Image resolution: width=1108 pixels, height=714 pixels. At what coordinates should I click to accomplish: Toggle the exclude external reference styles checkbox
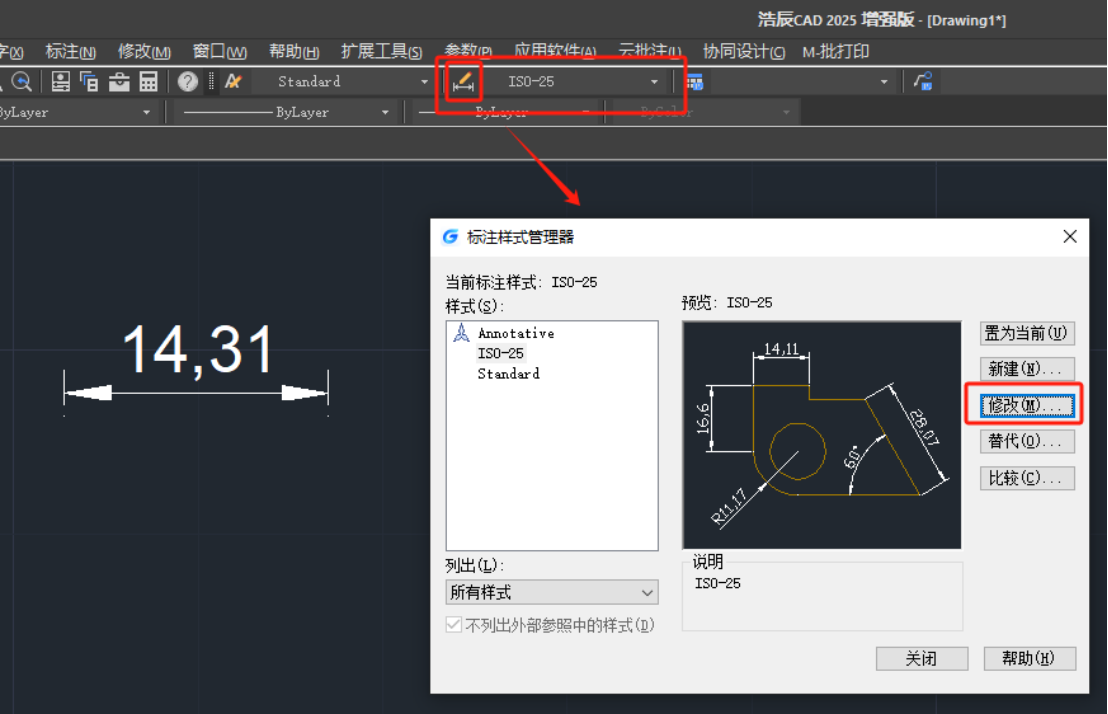click(455, 625)
